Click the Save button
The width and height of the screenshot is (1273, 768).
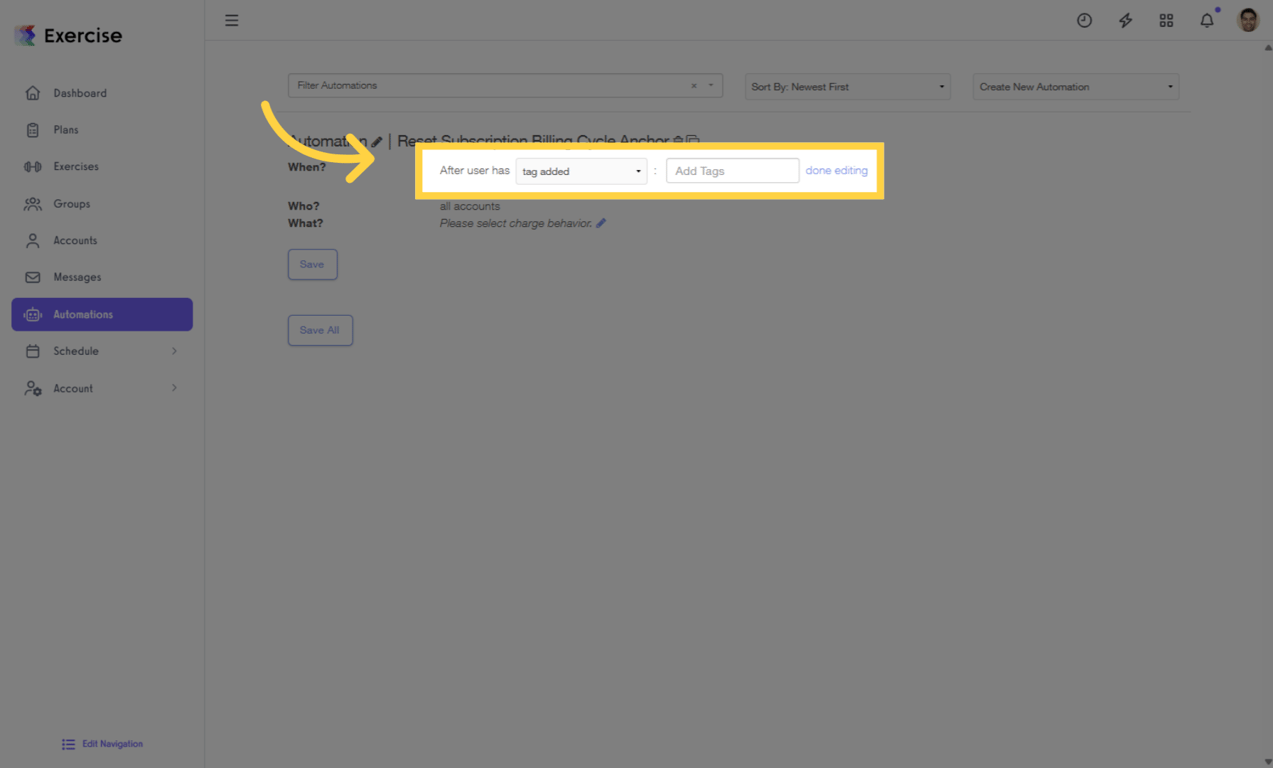312,264
